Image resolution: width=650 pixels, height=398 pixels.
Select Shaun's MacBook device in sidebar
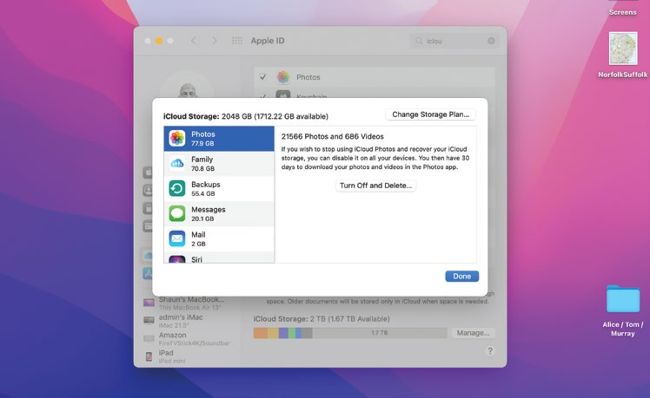pos(186,303)
